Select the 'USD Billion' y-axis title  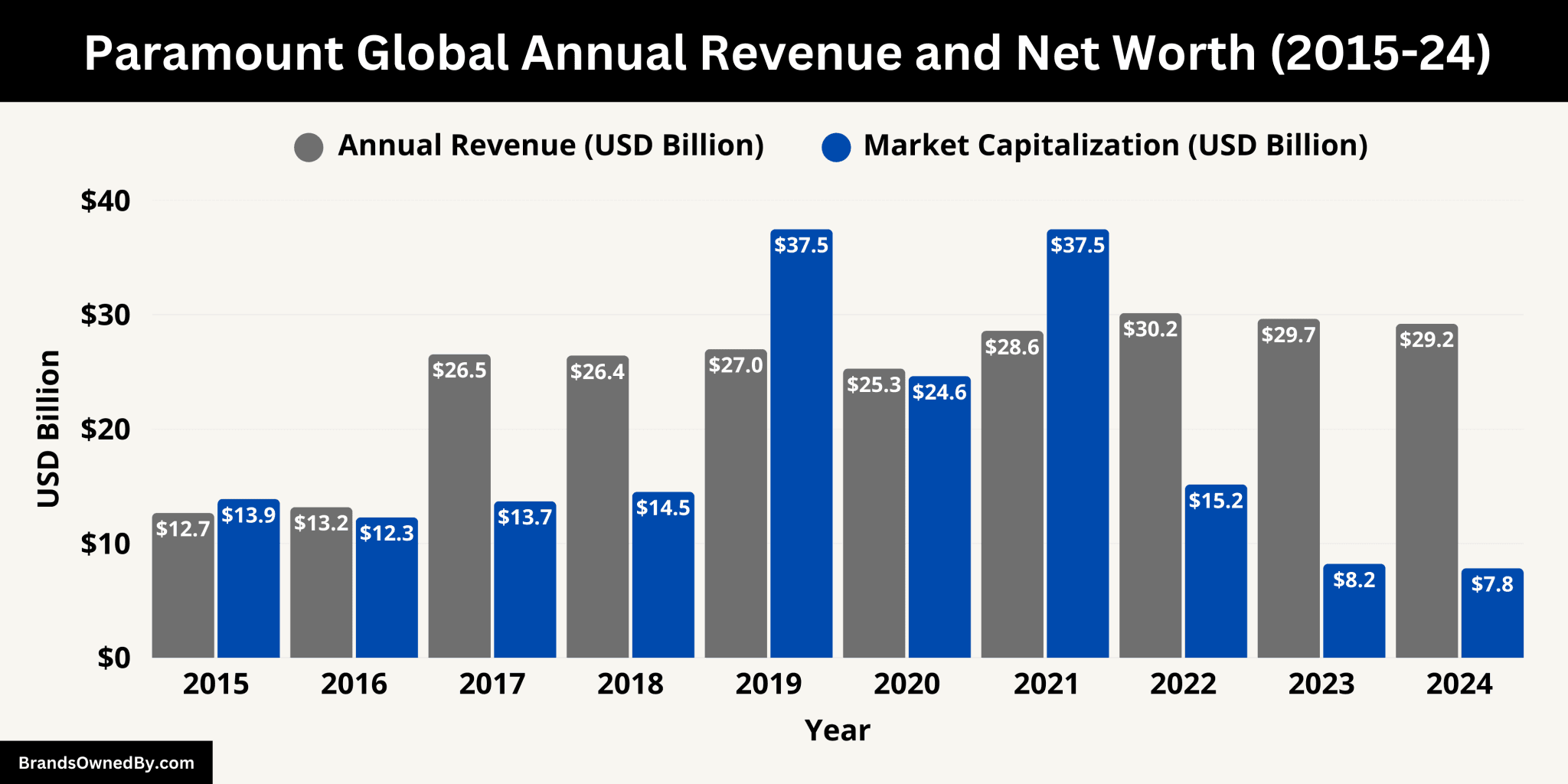click(x=48, y=429)
